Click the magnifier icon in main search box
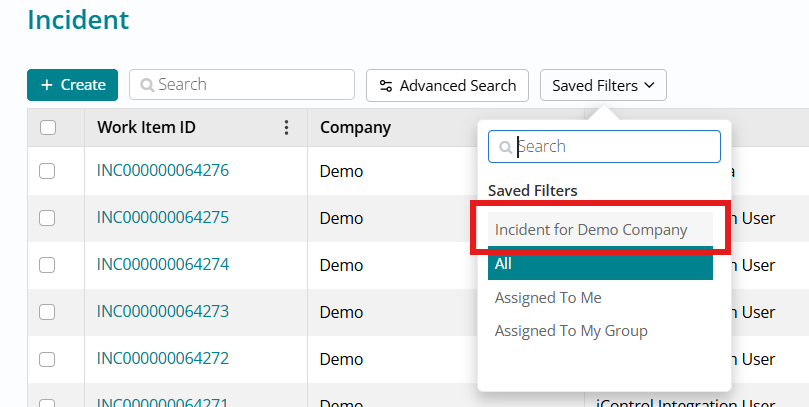The height and width of the screenshot is (407, 809). pyautogui.click(x=146, y=86)
